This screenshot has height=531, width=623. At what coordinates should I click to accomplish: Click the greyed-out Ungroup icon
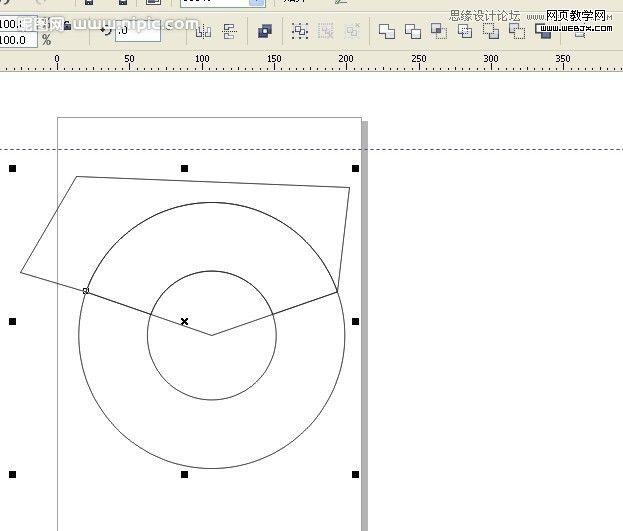click(x=326, y=31)
